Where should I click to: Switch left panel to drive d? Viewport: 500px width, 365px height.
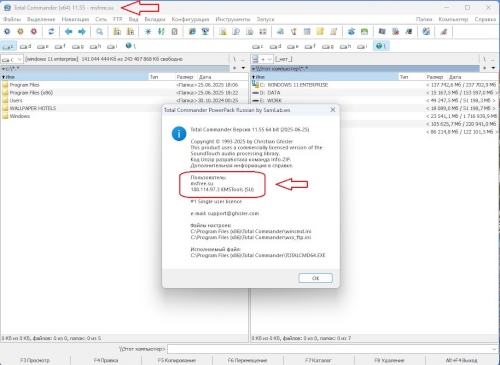coord(25,46)
